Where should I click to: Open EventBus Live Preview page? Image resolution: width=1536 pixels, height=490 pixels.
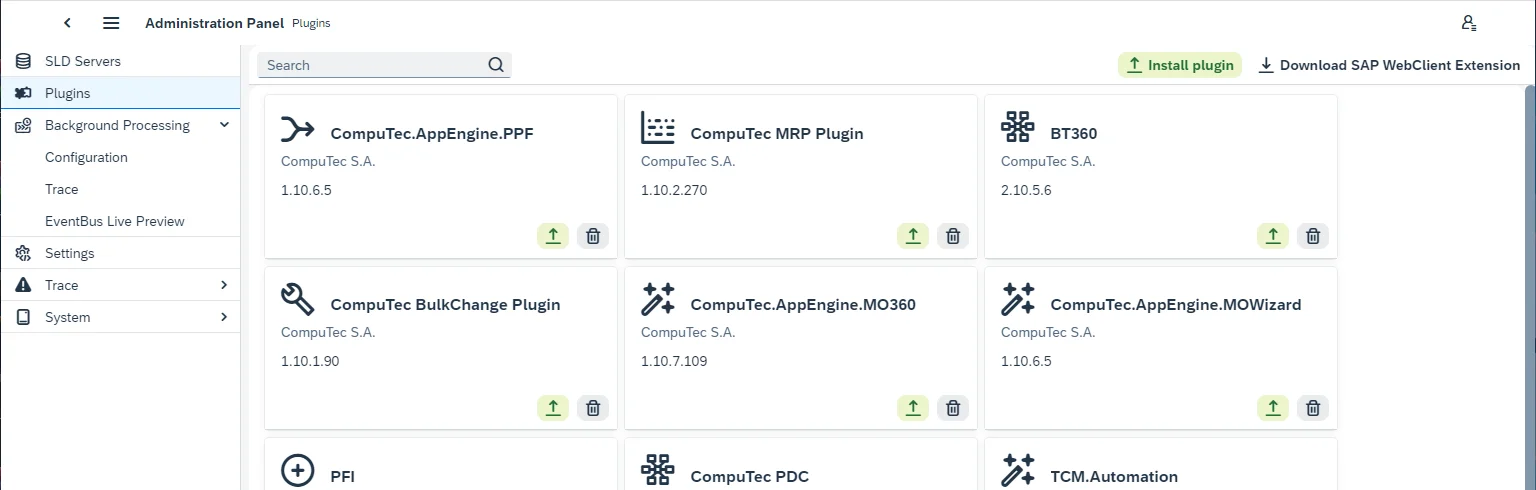[115, 221]
